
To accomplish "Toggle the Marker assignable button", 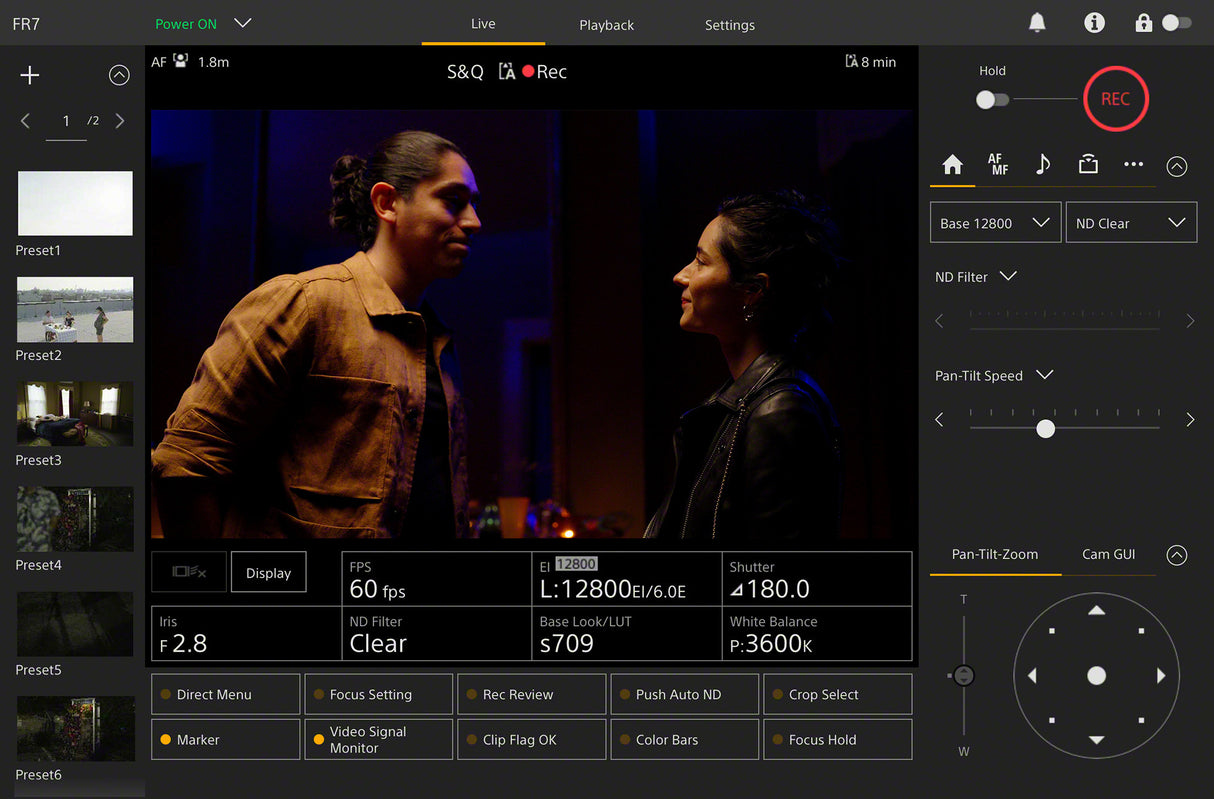I will pyautogui.click(x=225, y=740).
